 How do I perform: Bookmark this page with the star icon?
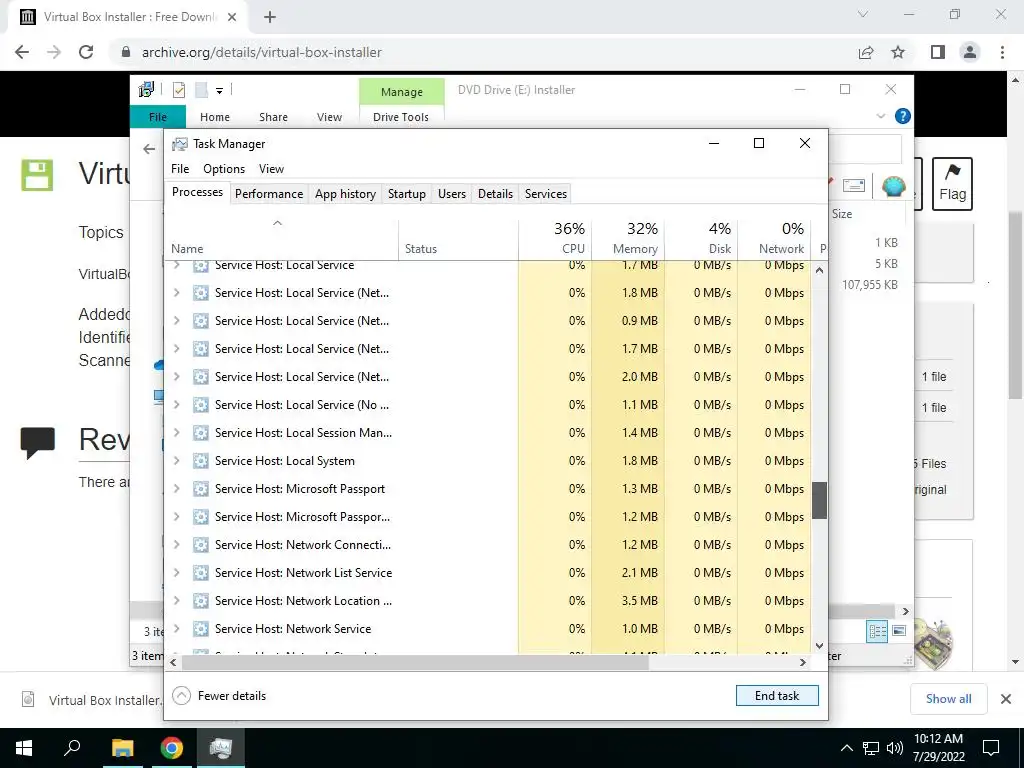(898, 52)
